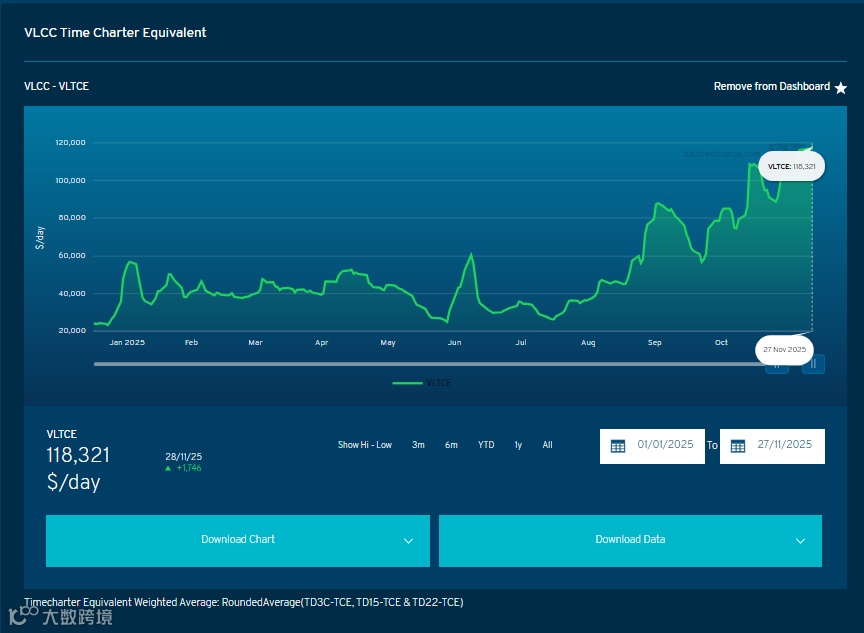Open the start date calendar icon
The width and height of the screenshot is (864, 633).
[618, 446]
